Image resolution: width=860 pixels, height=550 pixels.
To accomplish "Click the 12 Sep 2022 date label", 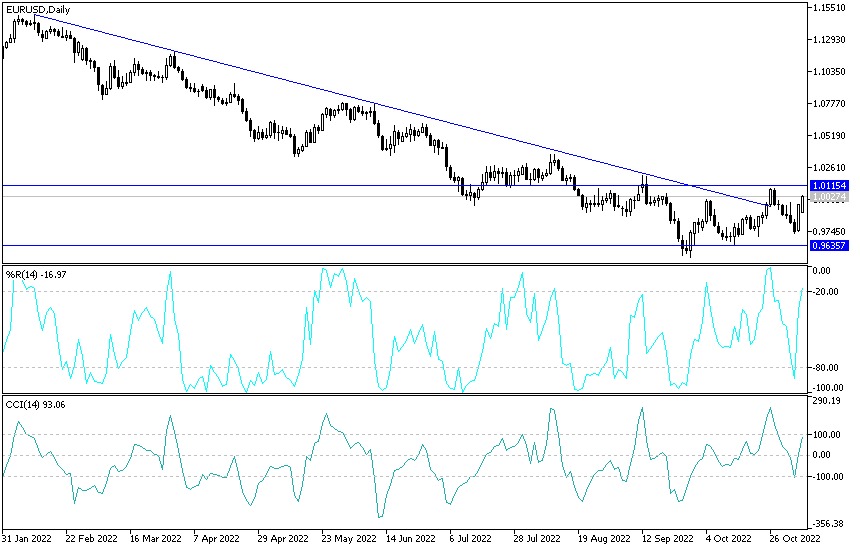I will click(669, 538).
